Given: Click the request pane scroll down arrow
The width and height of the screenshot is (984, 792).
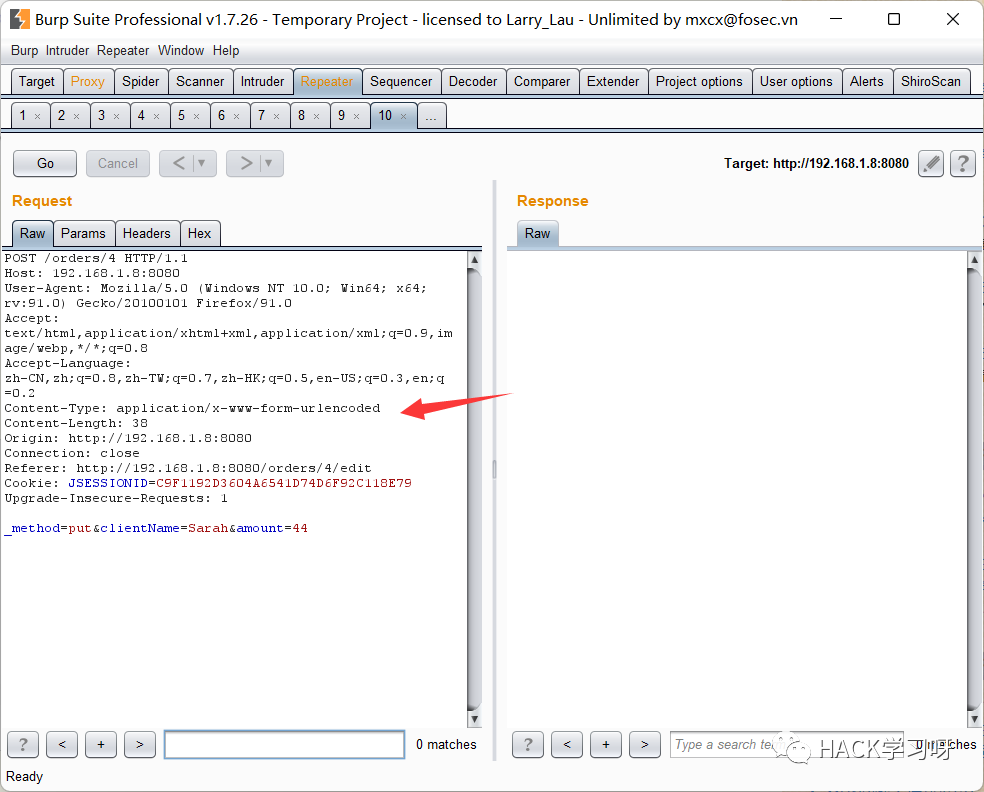Looking at the screenshot, I should coord(475,719).
